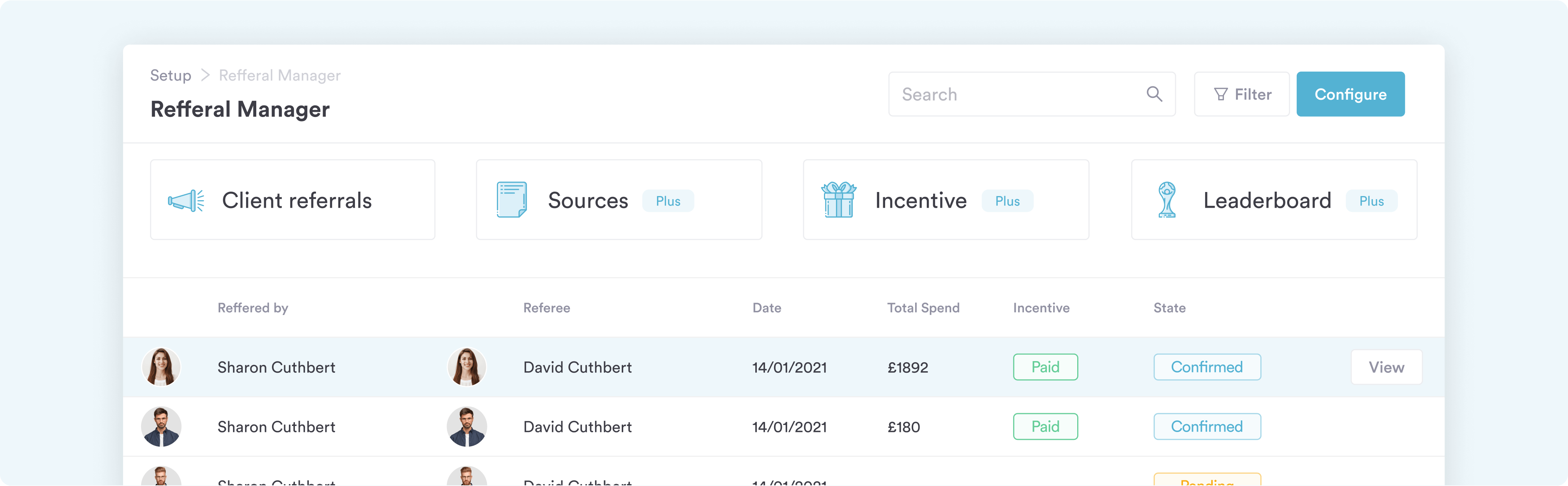Click the funnel filter icon

click(x=1221, y=94)
